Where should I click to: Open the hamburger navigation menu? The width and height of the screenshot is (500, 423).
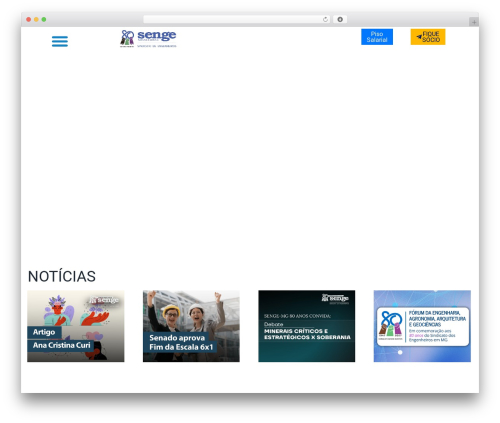pos(60,41)
